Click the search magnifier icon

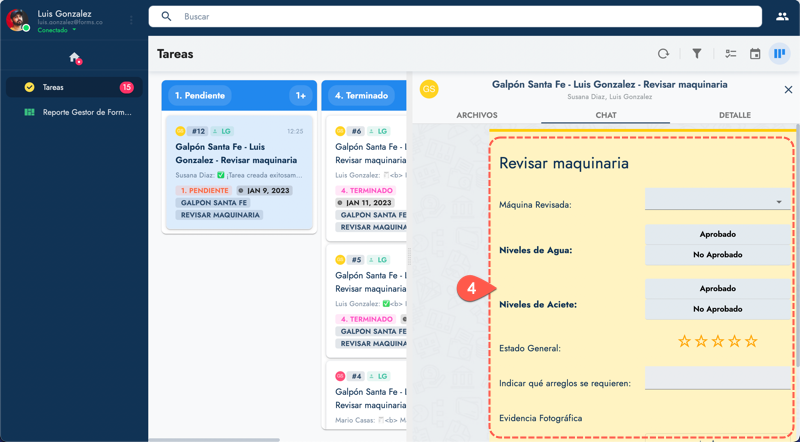point(166,16)
